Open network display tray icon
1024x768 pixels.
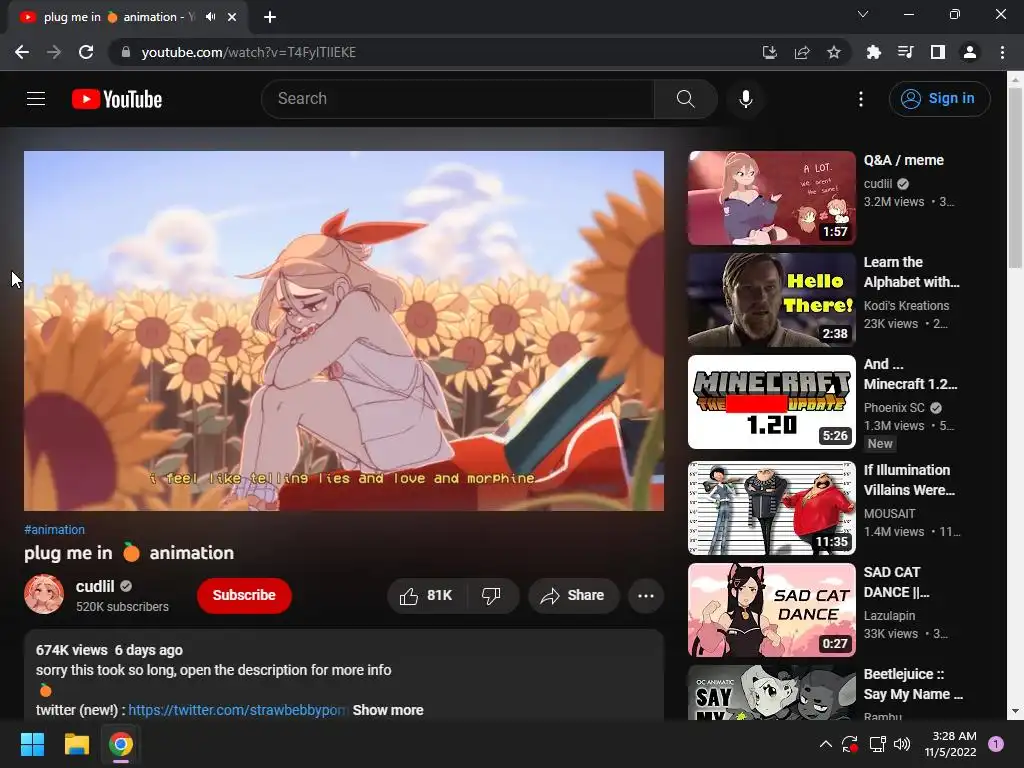click(x=877, y=744)
